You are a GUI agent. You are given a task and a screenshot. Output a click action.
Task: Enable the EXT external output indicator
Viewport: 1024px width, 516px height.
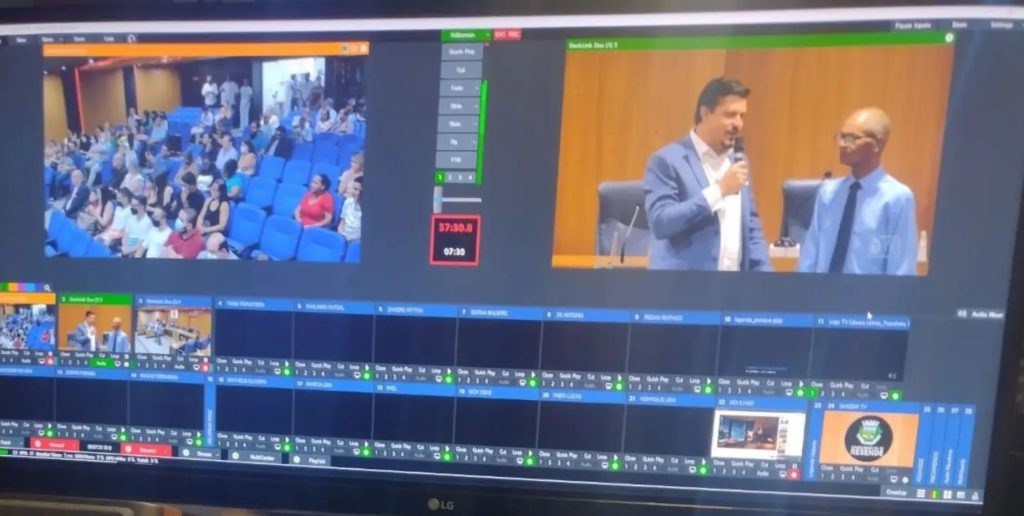tap(500, 35)
